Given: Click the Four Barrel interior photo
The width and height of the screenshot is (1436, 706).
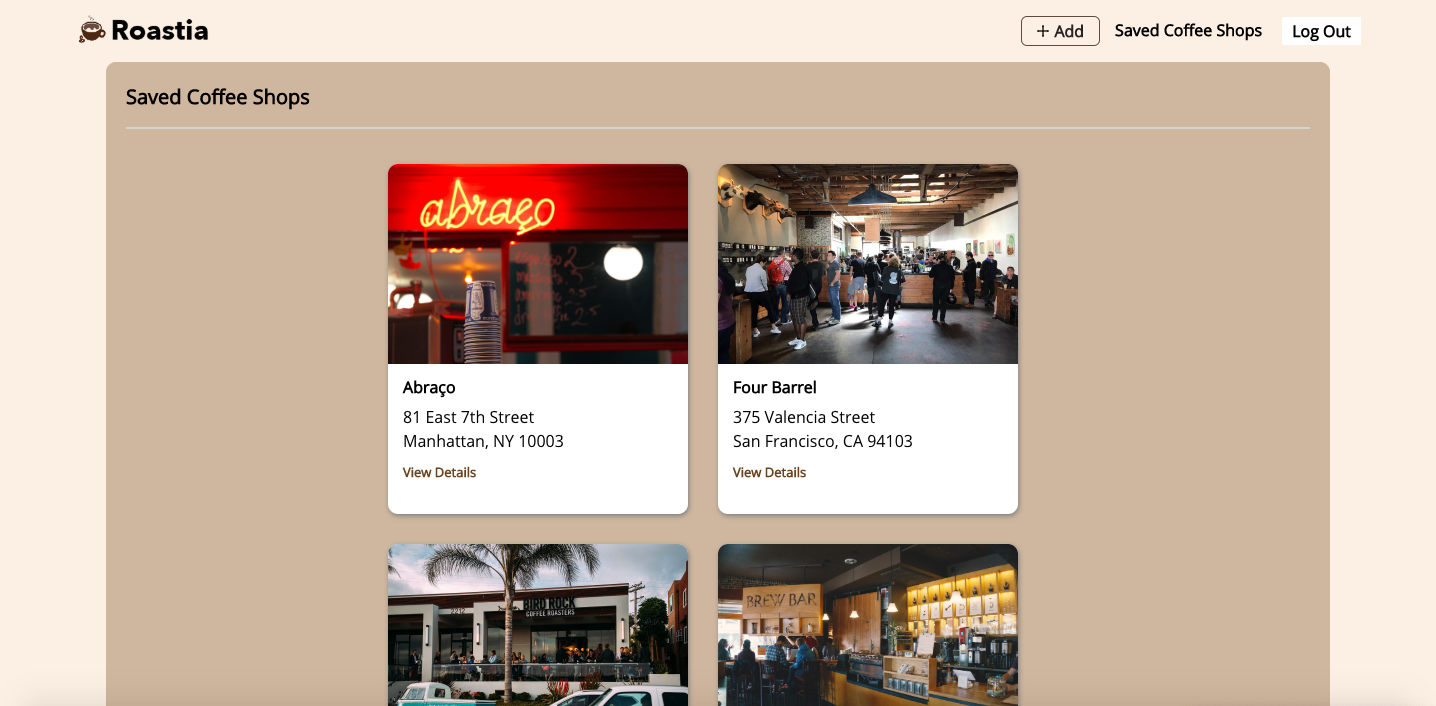Looking at the screenshot, I should pyautogui.click(x=866, y=263).
